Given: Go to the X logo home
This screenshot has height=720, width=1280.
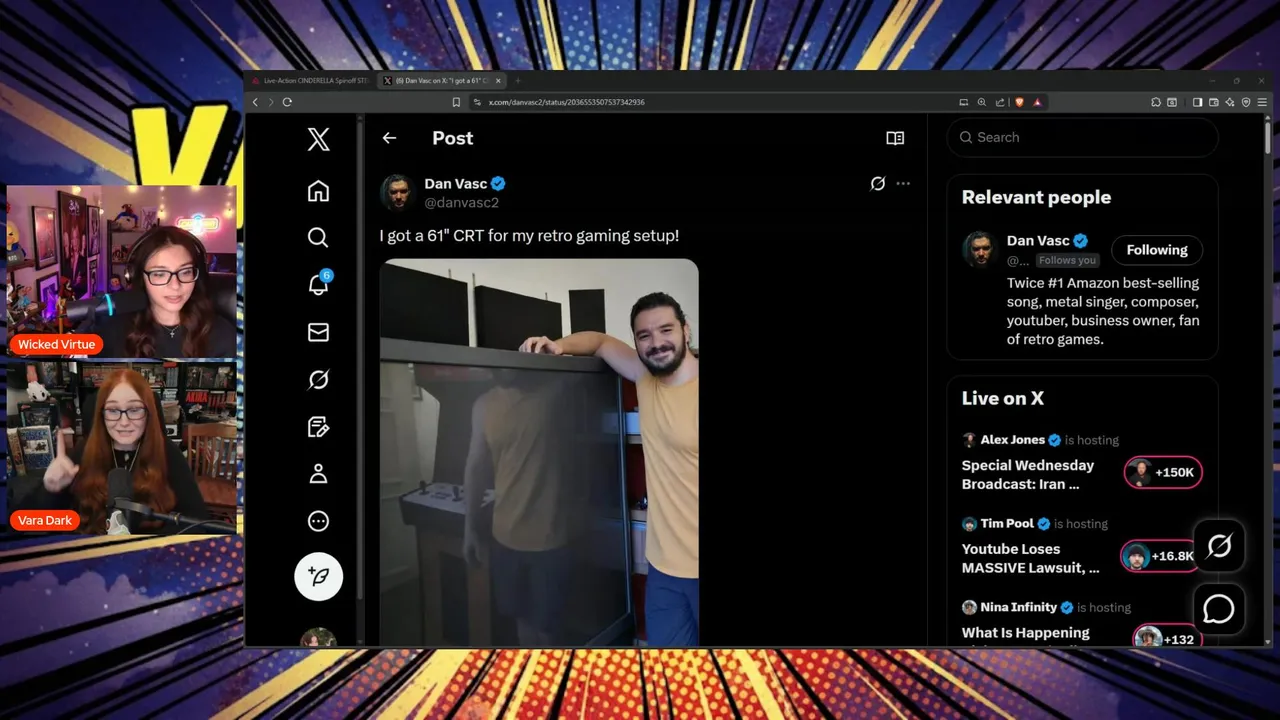Looking at the screenshot, I should [318, 139].
